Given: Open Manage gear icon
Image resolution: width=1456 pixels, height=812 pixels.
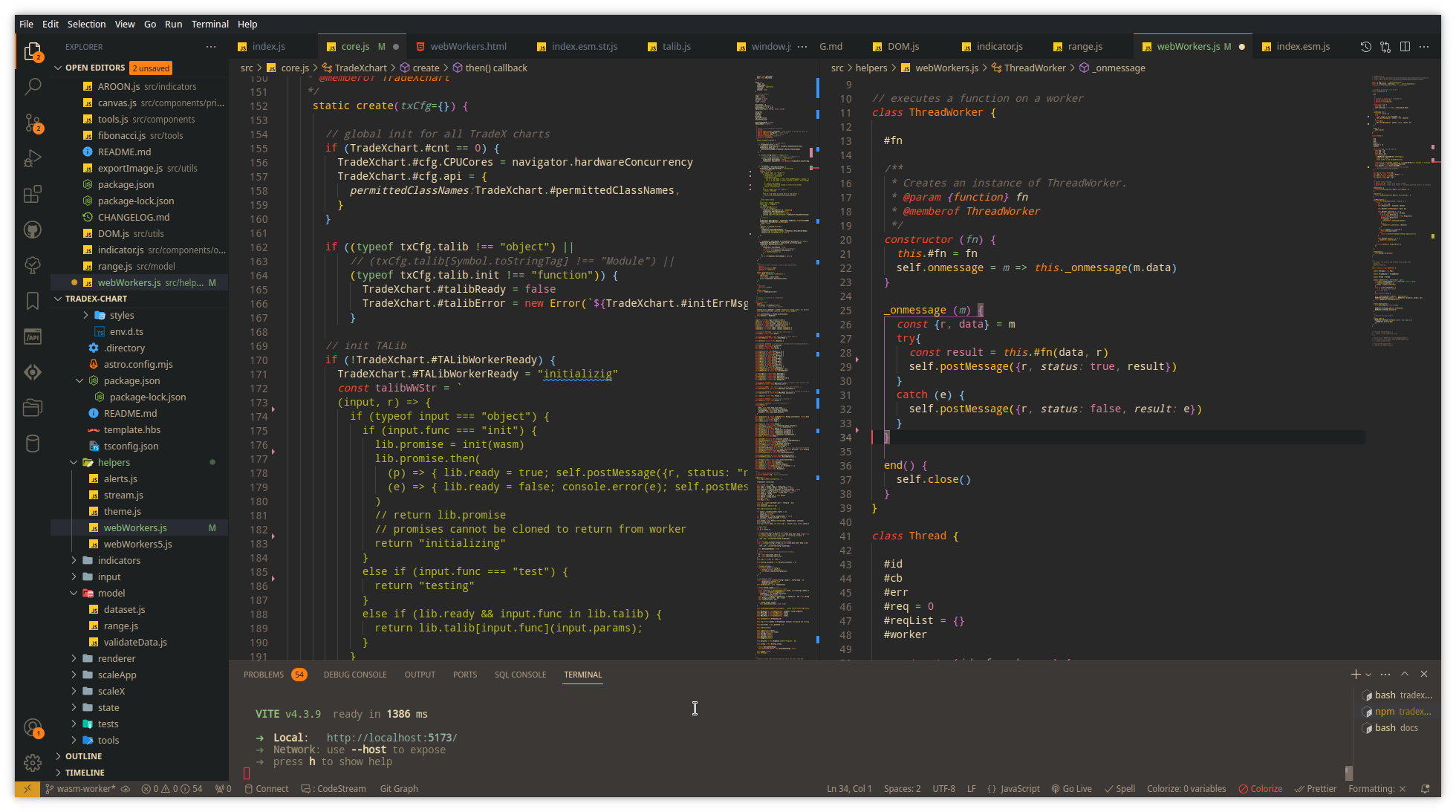Looking at the screenshot, I should coord(33,762).
